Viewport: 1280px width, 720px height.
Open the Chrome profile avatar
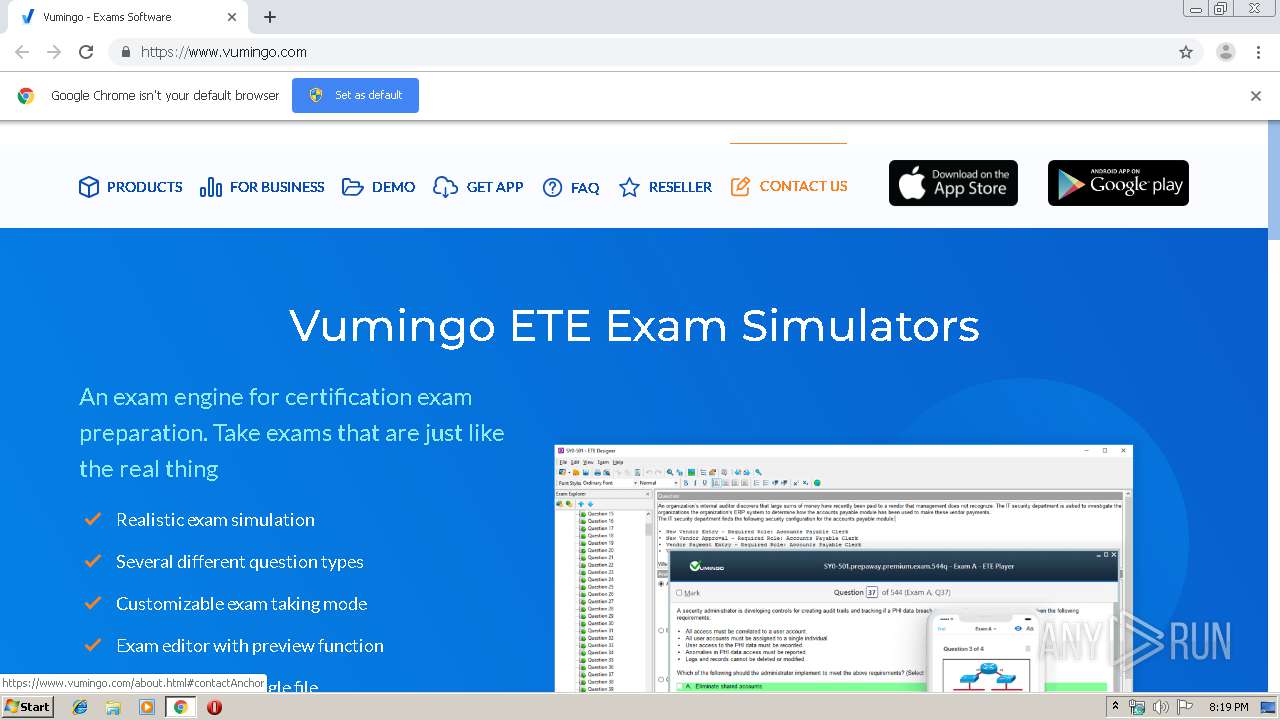pos(1226,52)
